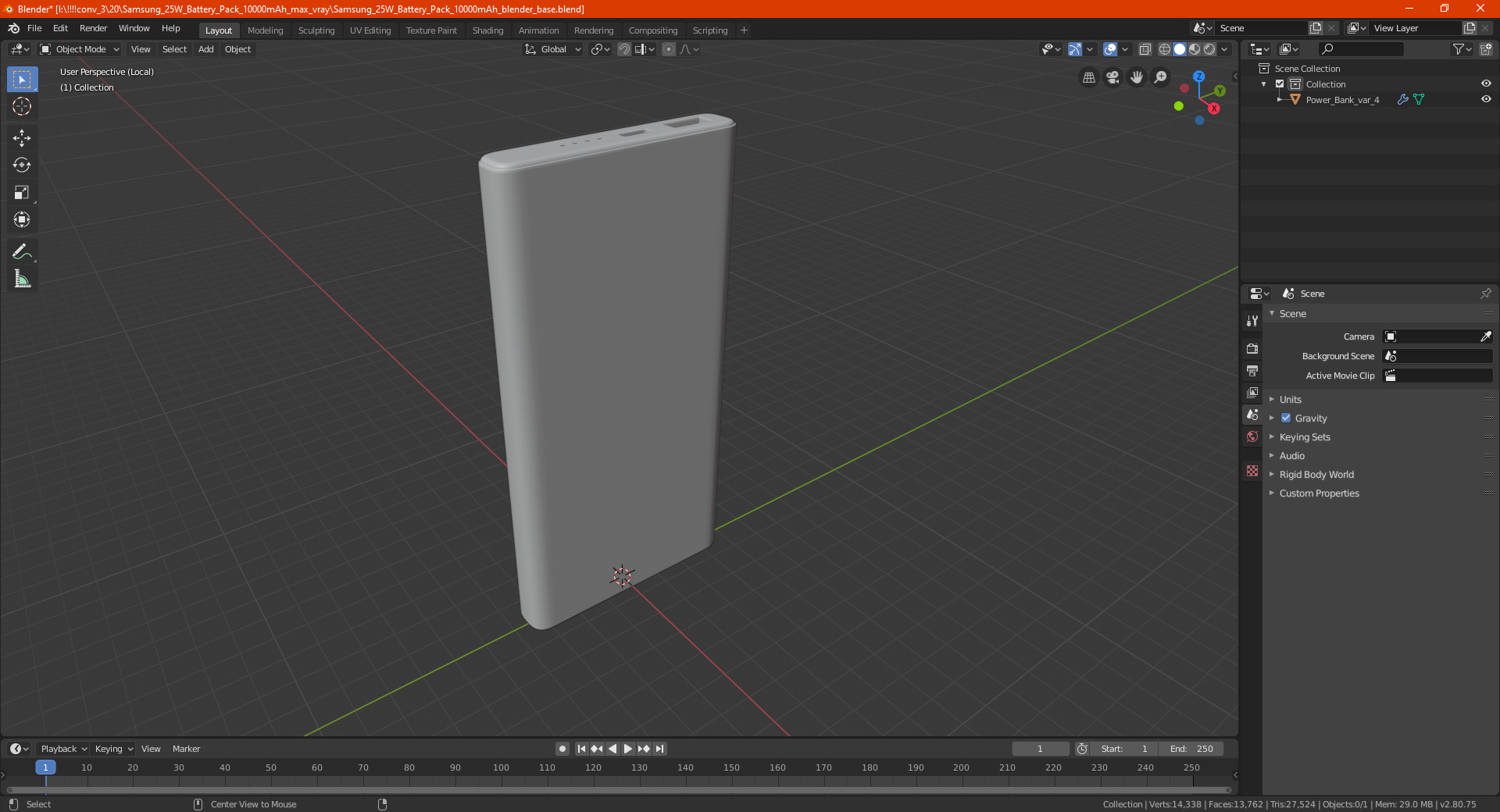The image size is (1500, 812).
Task: Open the Tool properties tab
Action: (x=1252, y=321)
